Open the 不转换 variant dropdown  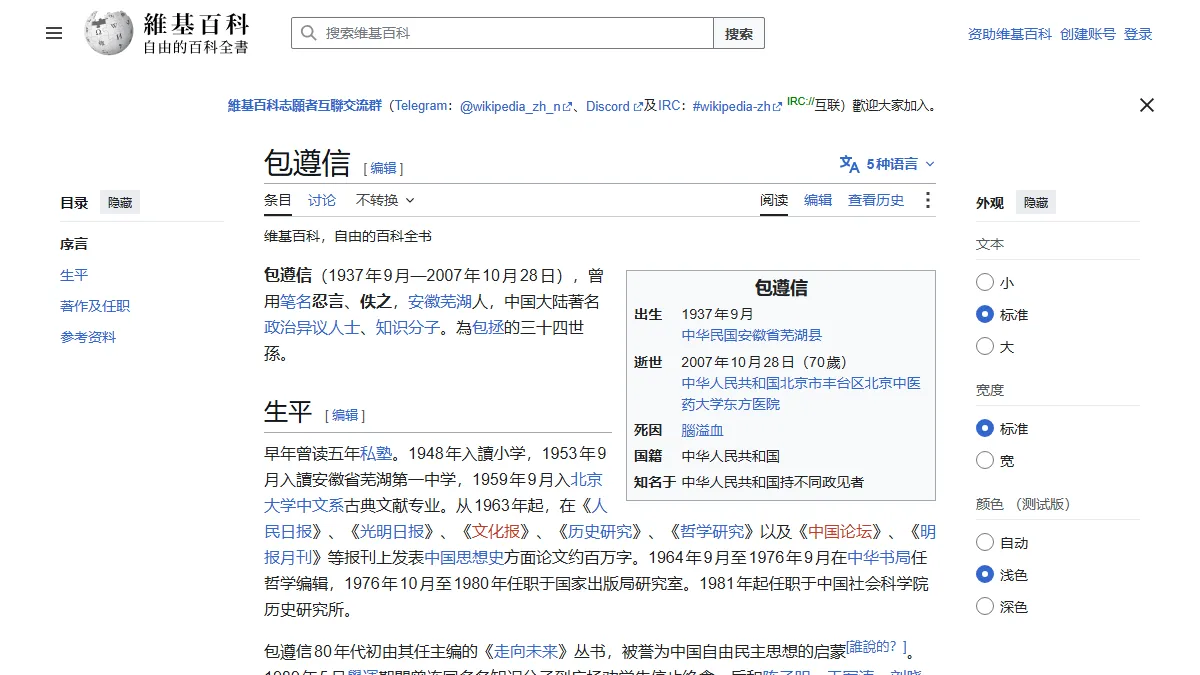pyautogui.click(x=385, y=200)
